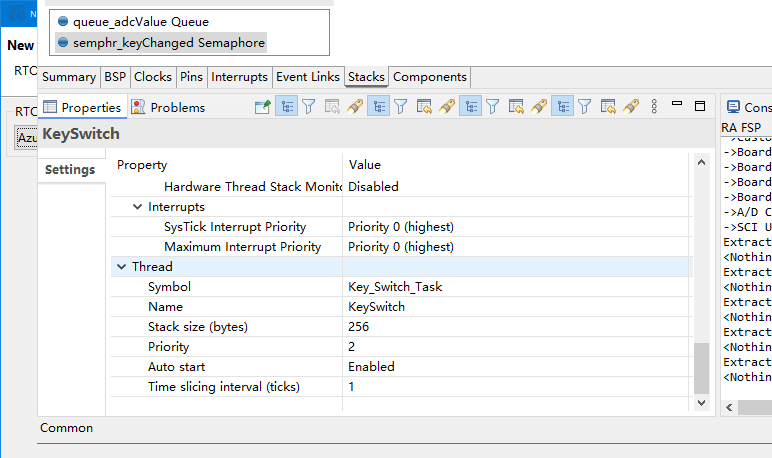Click the Properties tab icon

click(x=50, y=106)
